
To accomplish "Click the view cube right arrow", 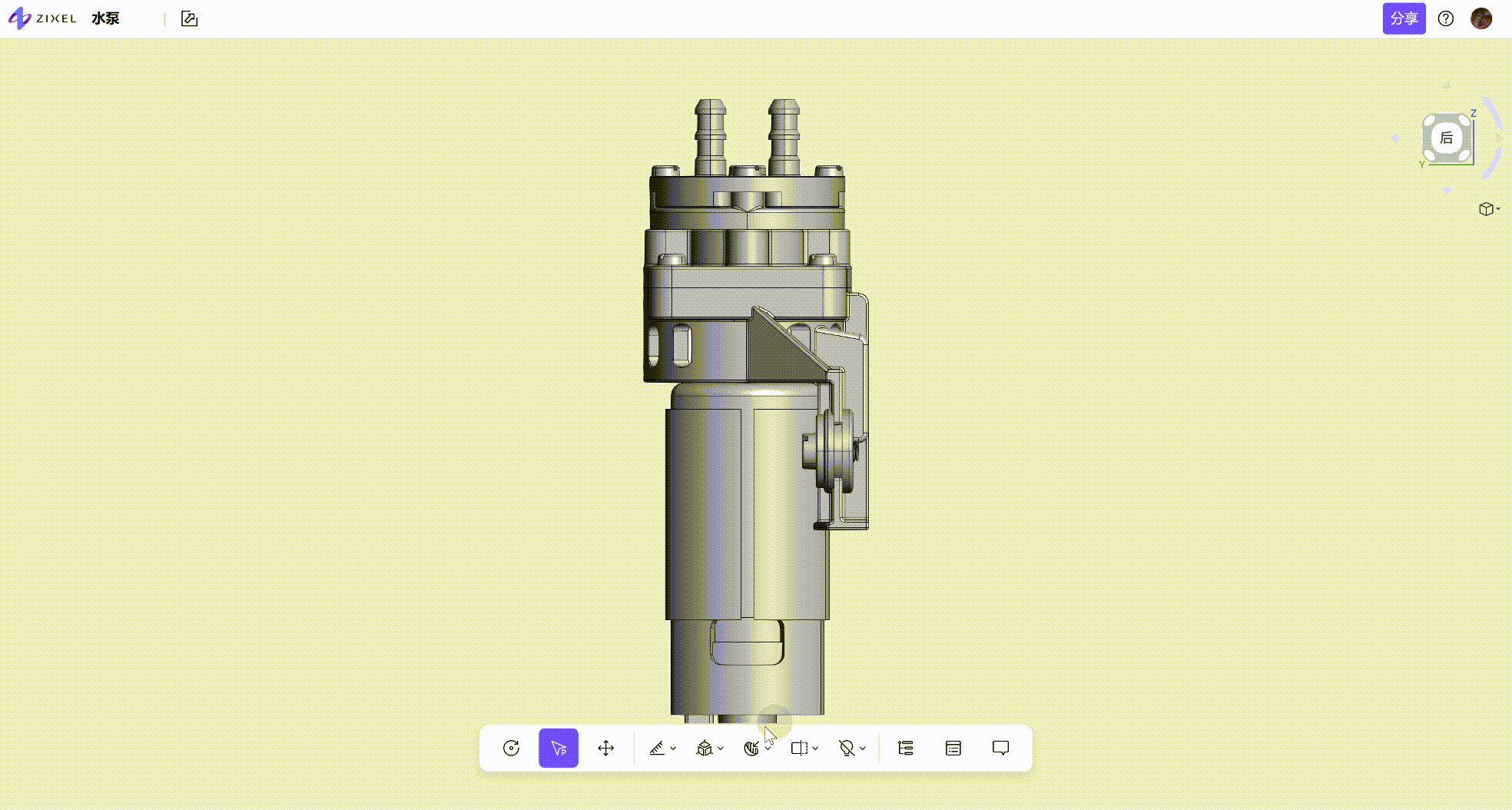I will pos(1499,138).
